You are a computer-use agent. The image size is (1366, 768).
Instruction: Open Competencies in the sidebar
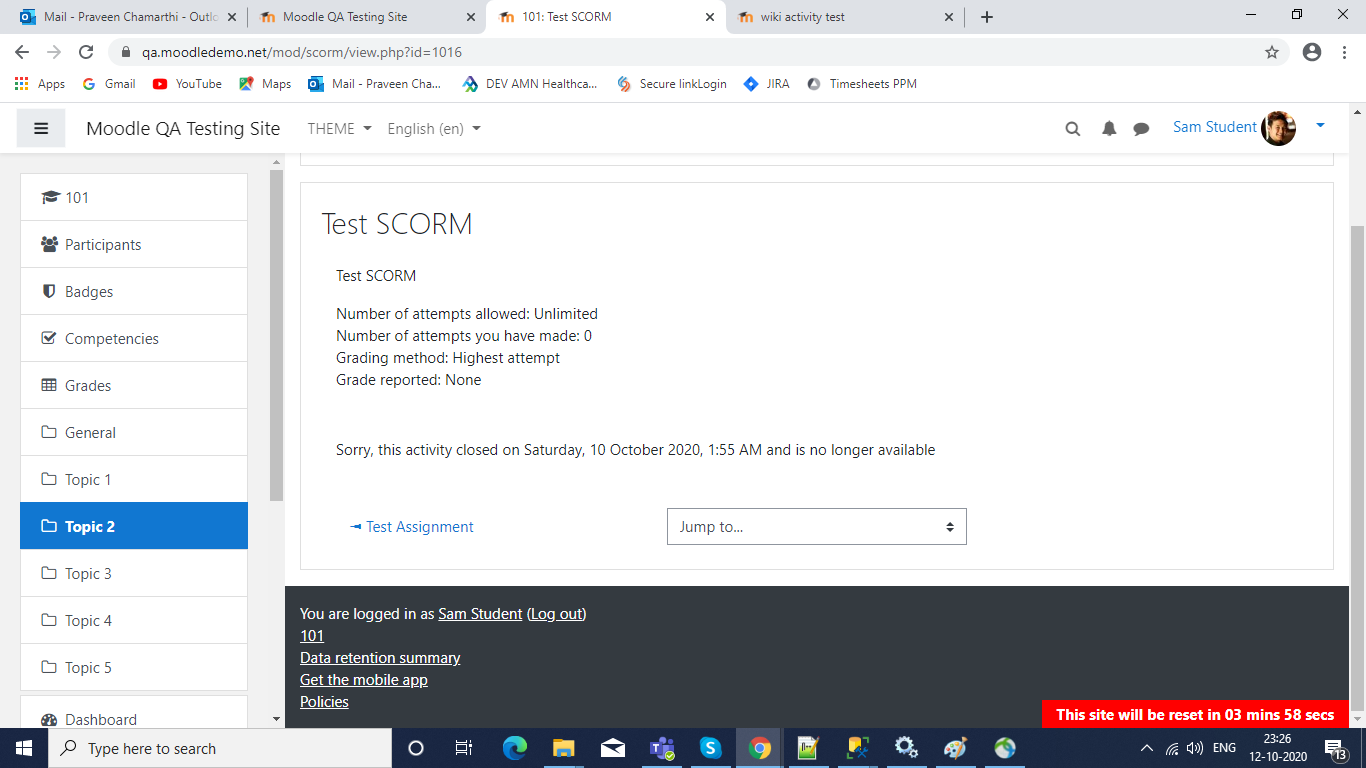[x=134, y=338]
